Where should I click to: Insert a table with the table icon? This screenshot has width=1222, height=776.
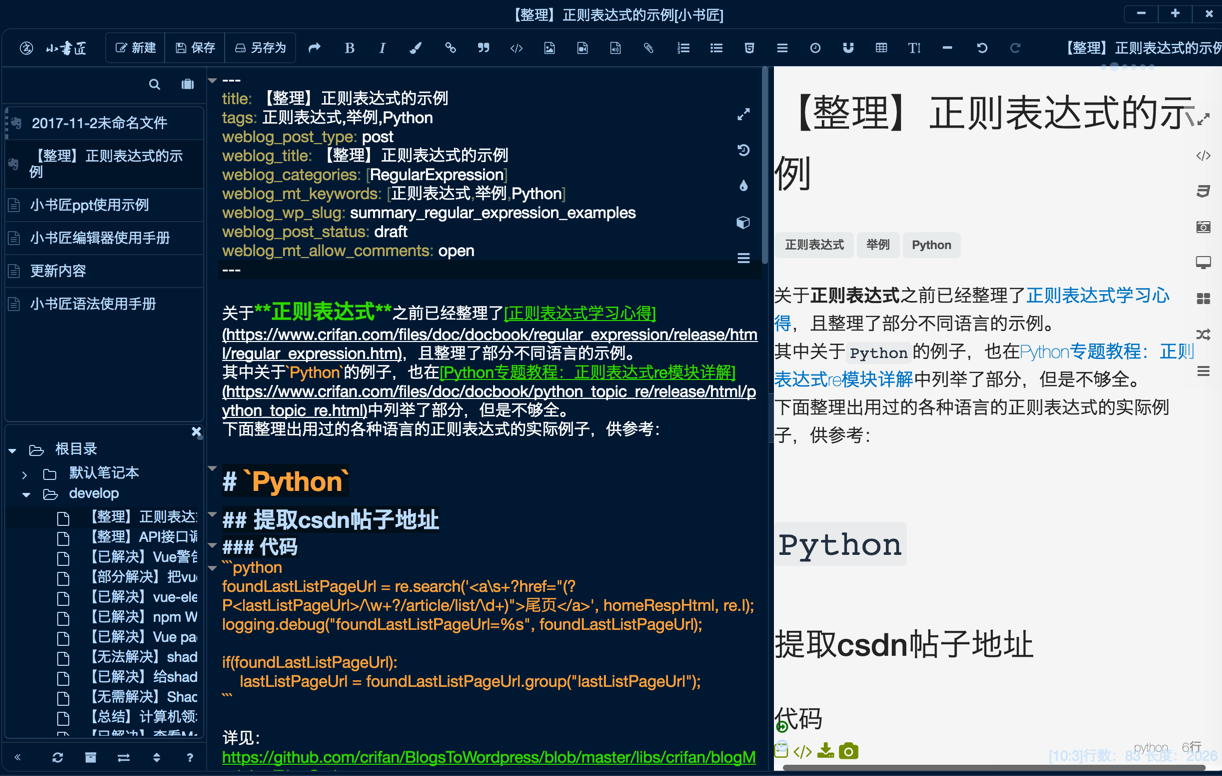(x=881, y=48)
